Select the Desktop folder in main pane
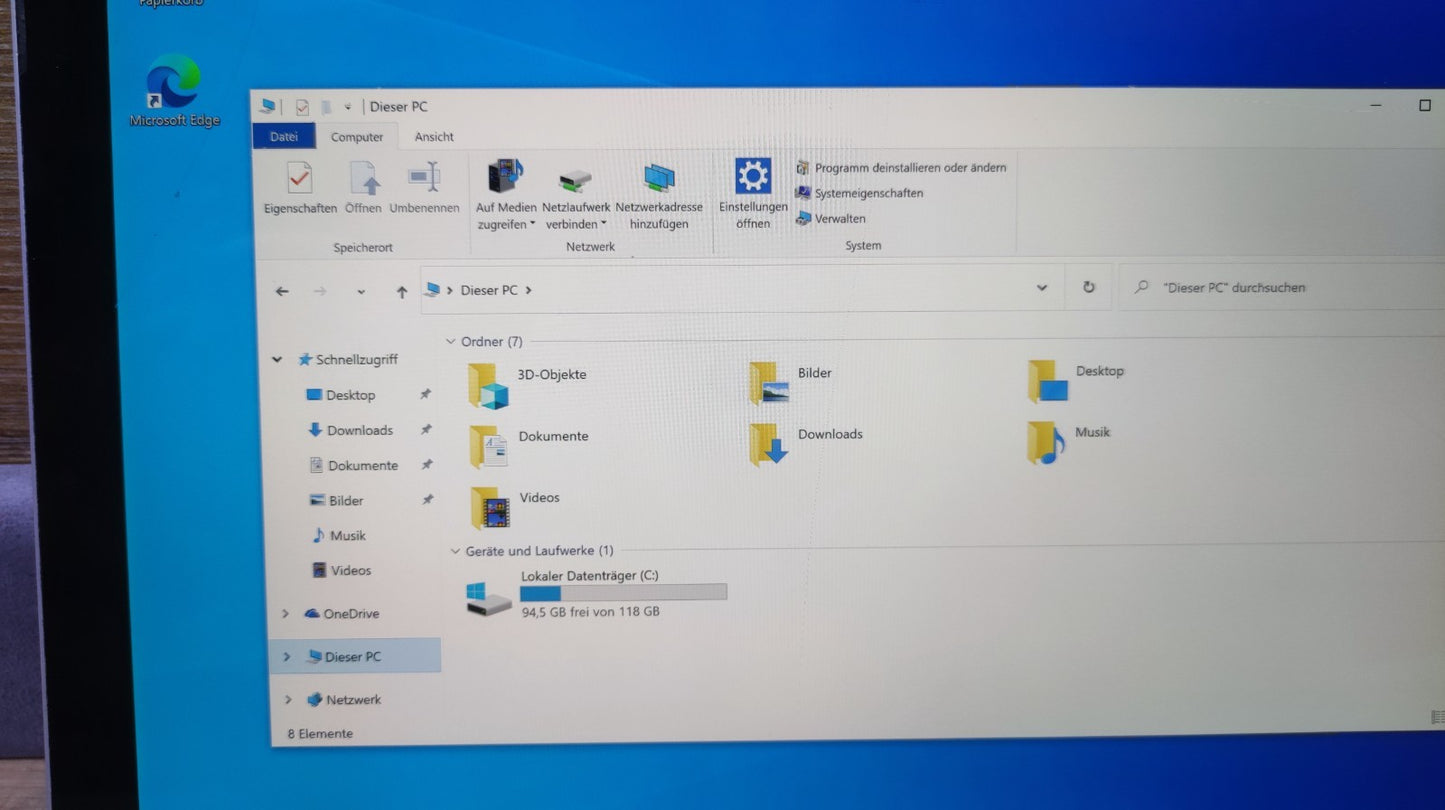 (x=1076, y=381)
